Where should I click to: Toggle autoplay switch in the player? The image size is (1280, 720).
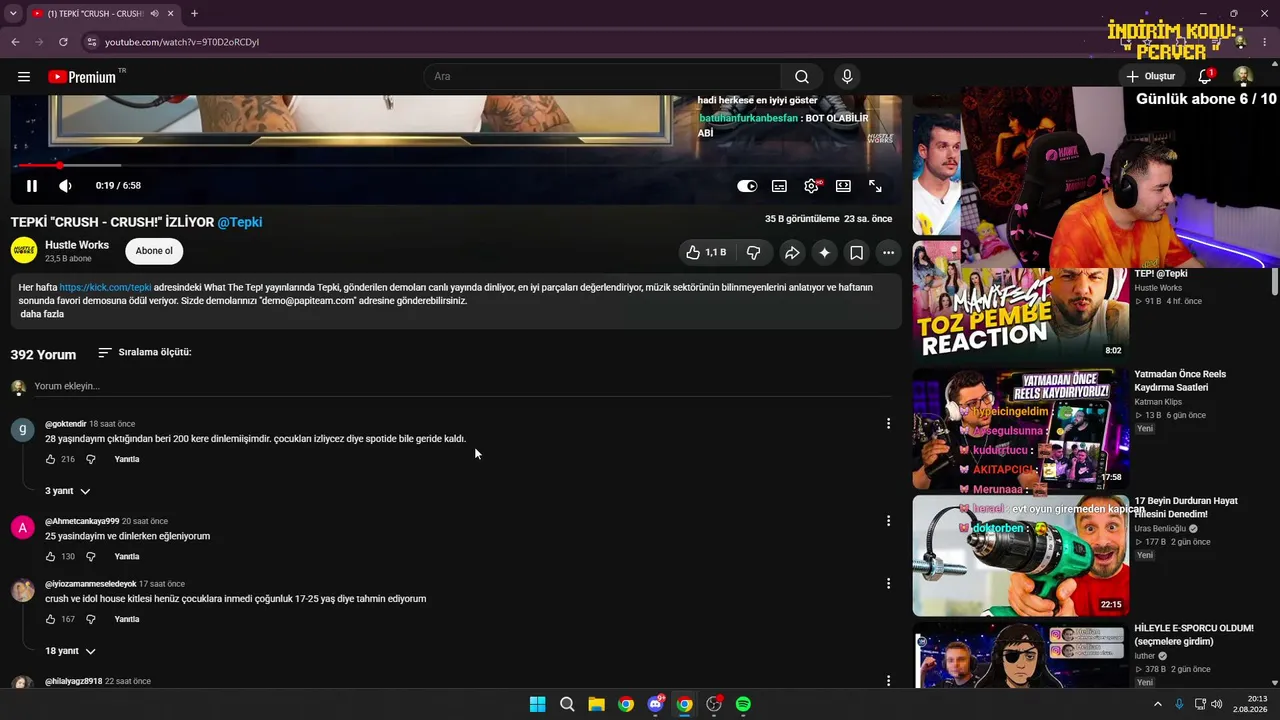click(747, 186)
